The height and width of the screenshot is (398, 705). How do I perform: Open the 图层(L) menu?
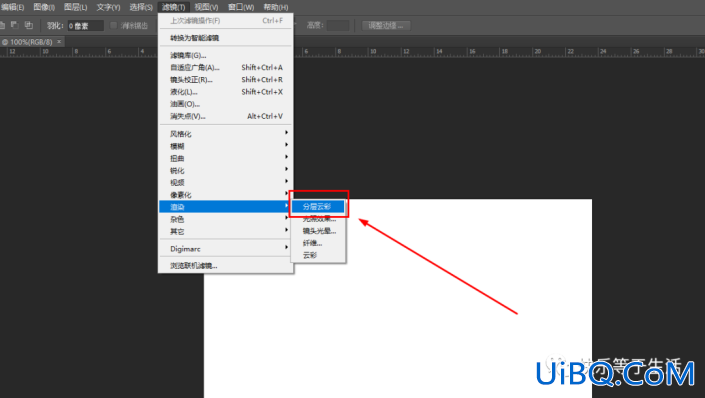tap(76, 7)
